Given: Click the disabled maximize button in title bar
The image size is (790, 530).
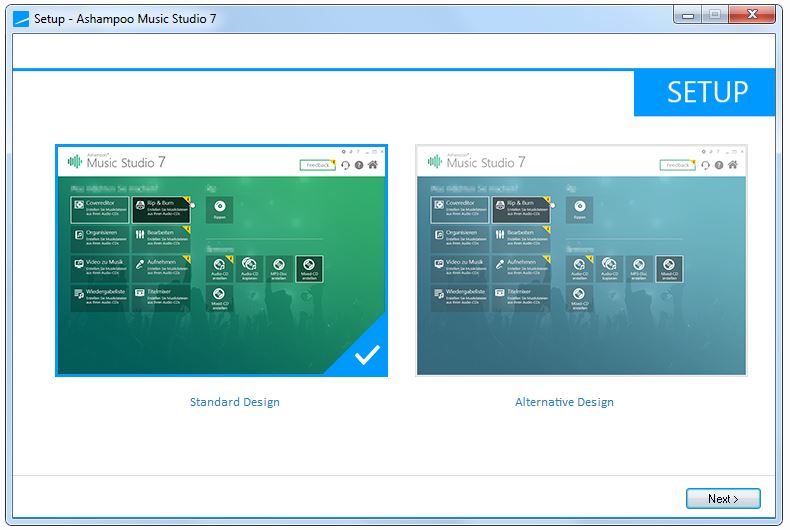Looking at the screenshot, I should click(715, 15).
